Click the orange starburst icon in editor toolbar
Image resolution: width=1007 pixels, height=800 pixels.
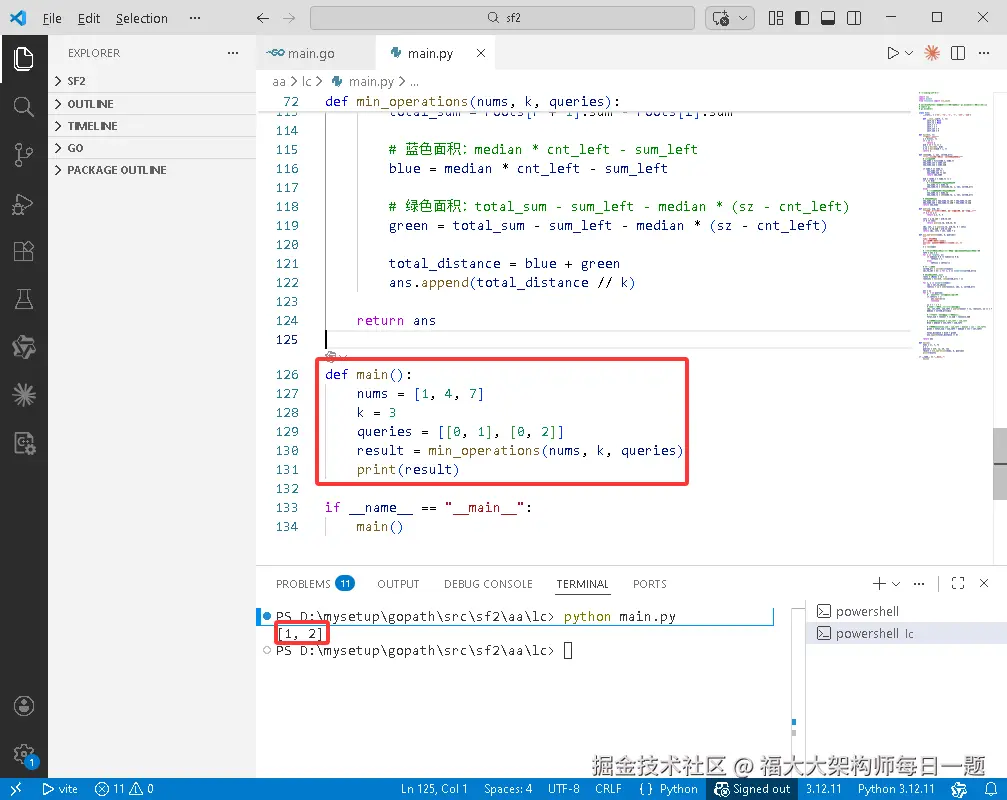coord(932,53)
